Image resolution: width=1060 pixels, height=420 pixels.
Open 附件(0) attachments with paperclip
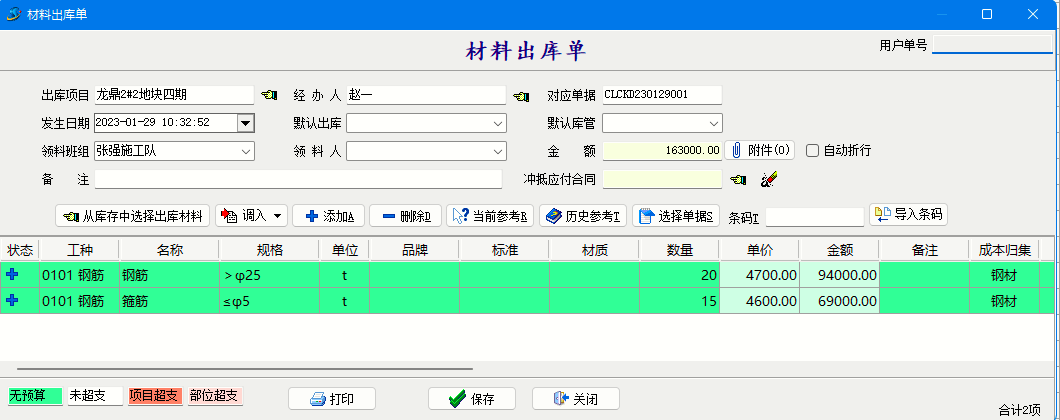click(x=761, y=151)
